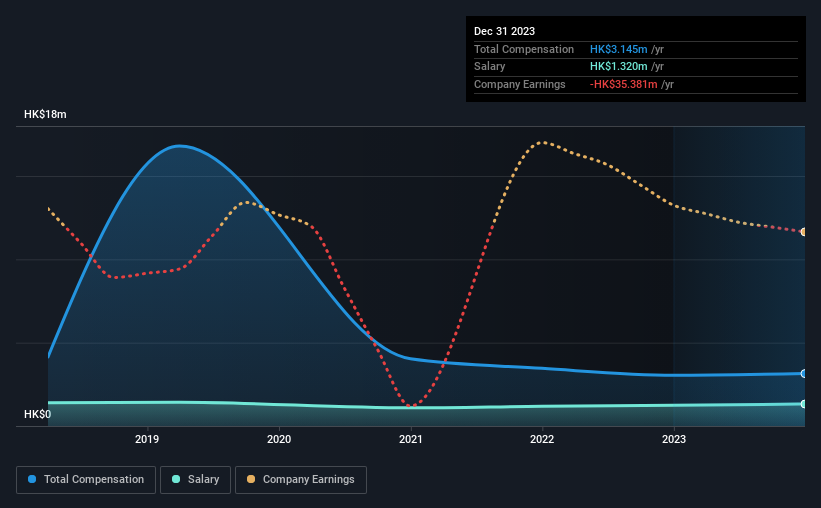Viewport: 821px width, 508px height.
Task: Click the HK$1.320m salary value
Action: (x=618, y=67)
